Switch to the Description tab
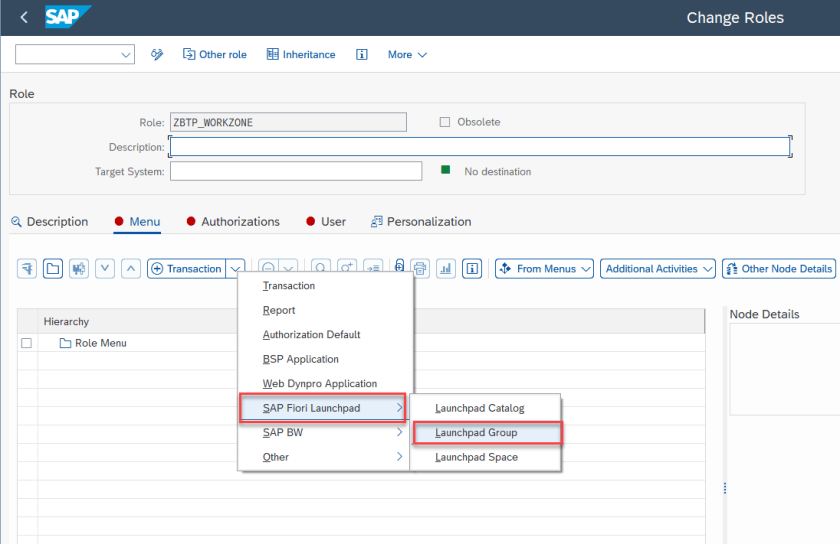This screenshot has width=840, height=544. pyautogui.click(x=49, y=221)
